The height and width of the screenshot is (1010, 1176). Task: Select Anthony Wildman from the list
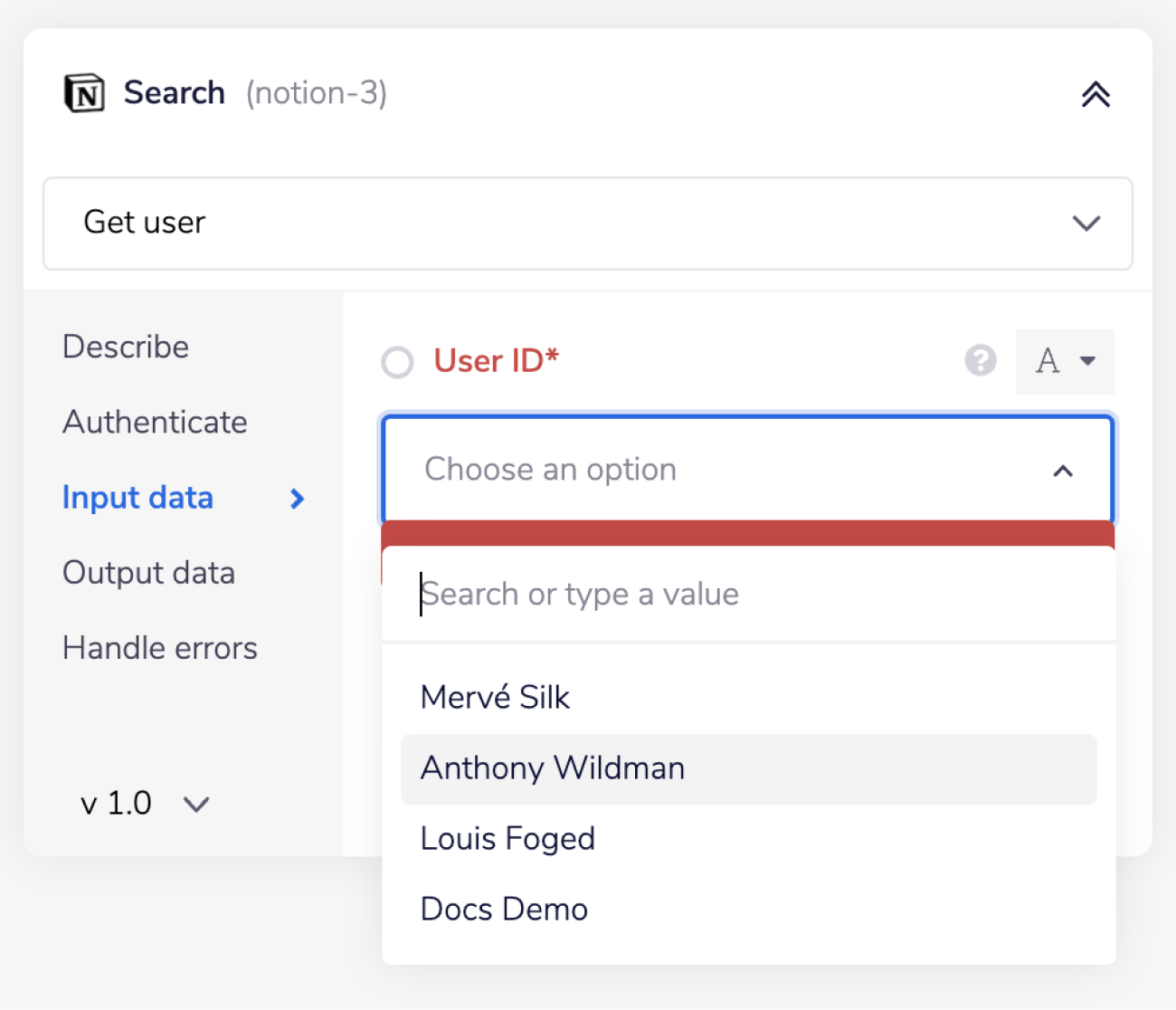click(x=552, y=768)
